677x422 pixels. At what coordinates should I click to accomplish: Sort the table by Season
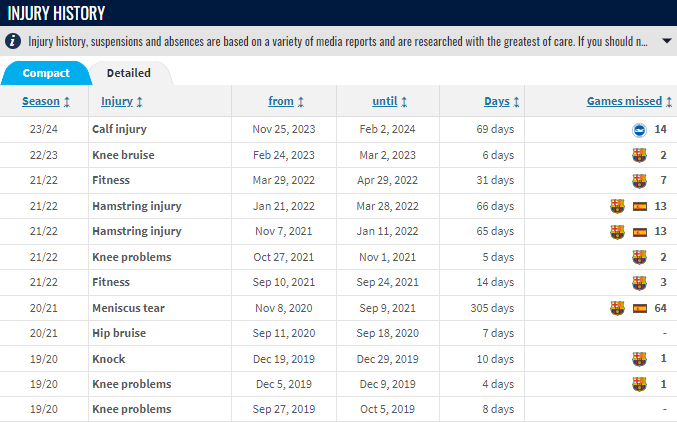tap(41, 101)
